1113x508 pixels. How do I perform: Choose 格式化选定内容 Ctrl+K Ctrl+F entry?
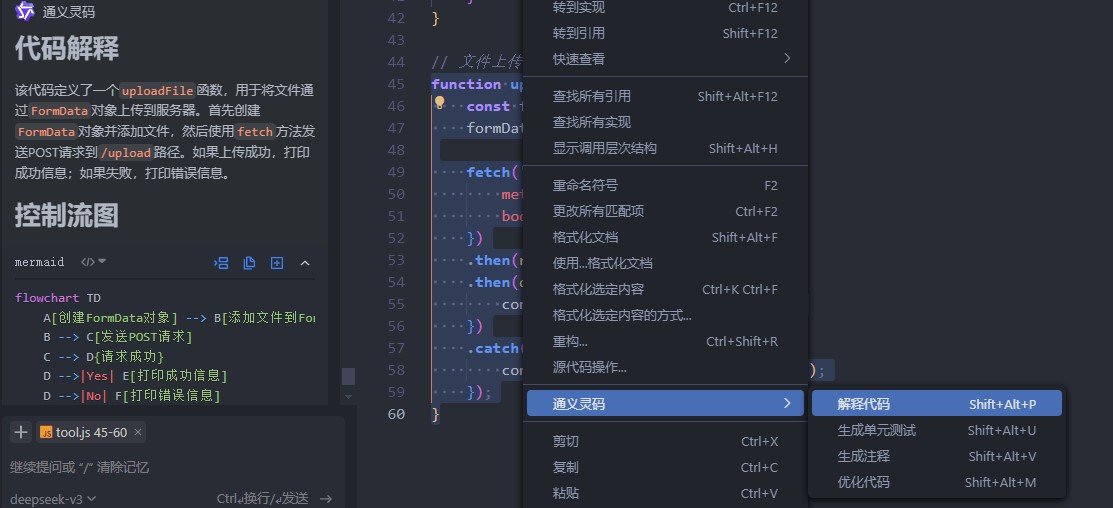click(665, 289)
